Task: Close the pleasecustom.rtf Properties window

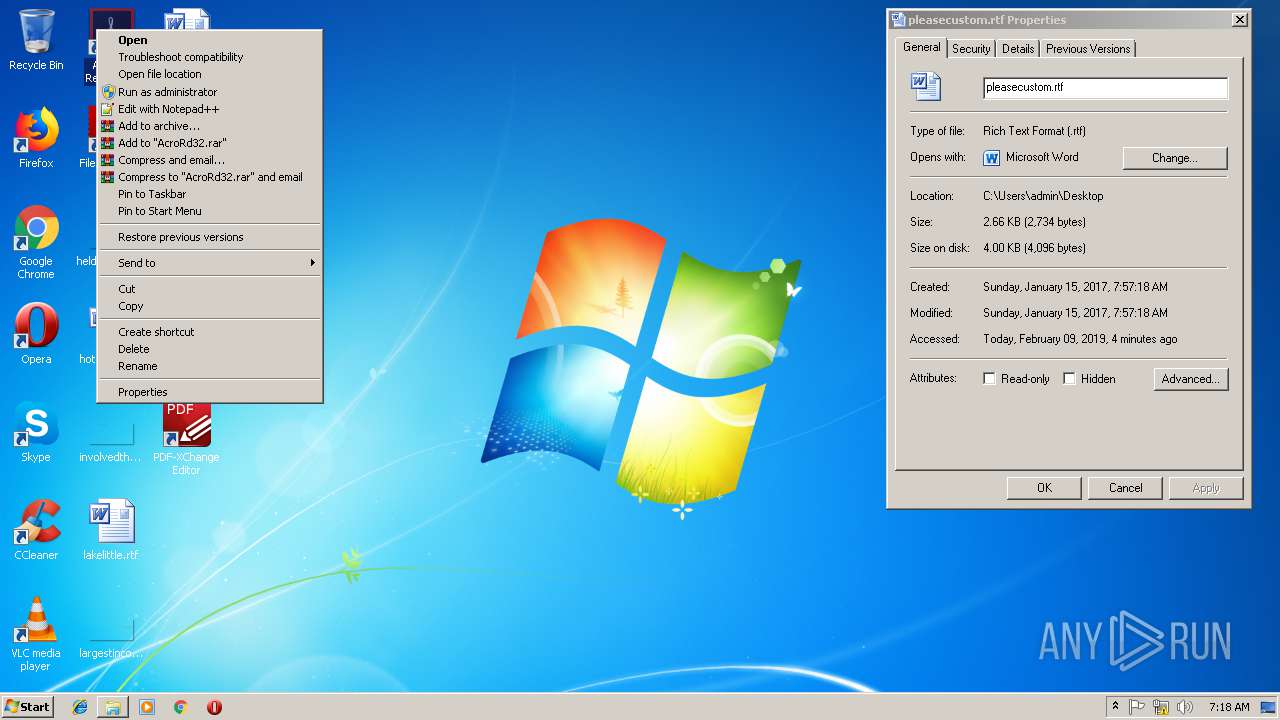Action: point(1239,19)
